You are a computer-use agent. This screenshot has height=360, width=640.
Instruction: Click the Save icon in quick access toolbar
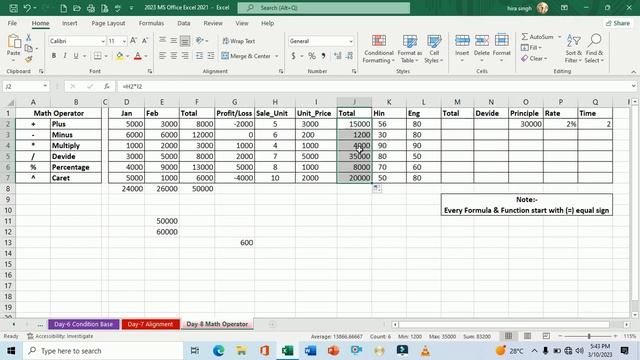click(x=13, y=8)
